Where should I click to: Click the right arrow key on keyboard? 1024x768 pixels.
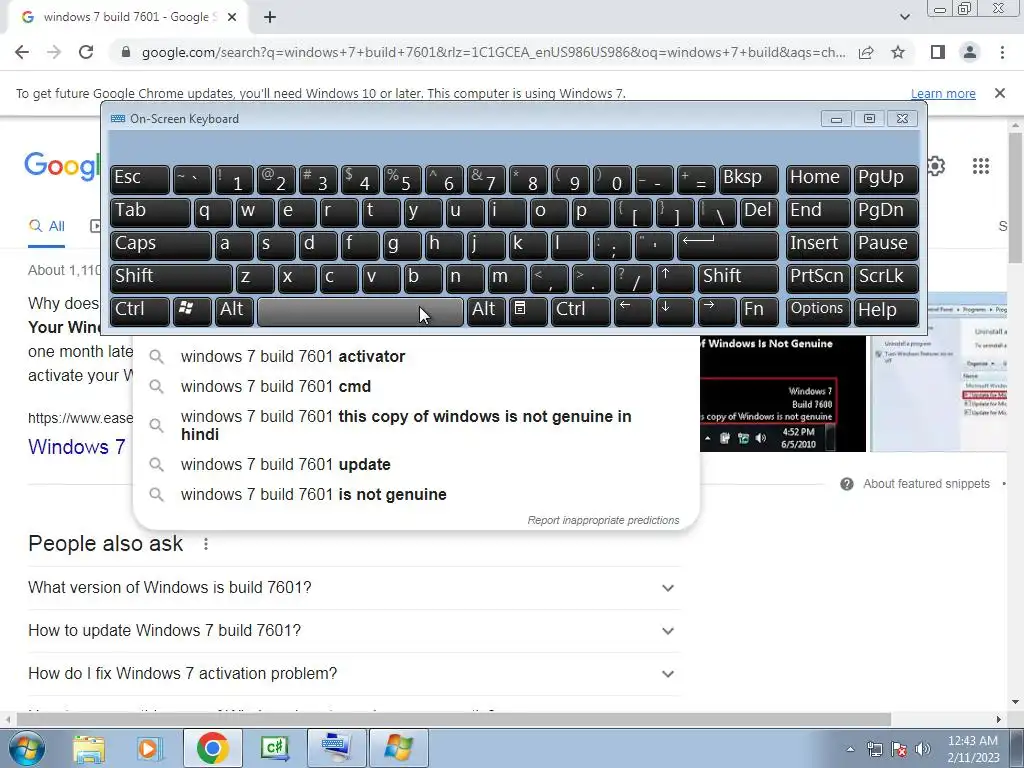716,311
